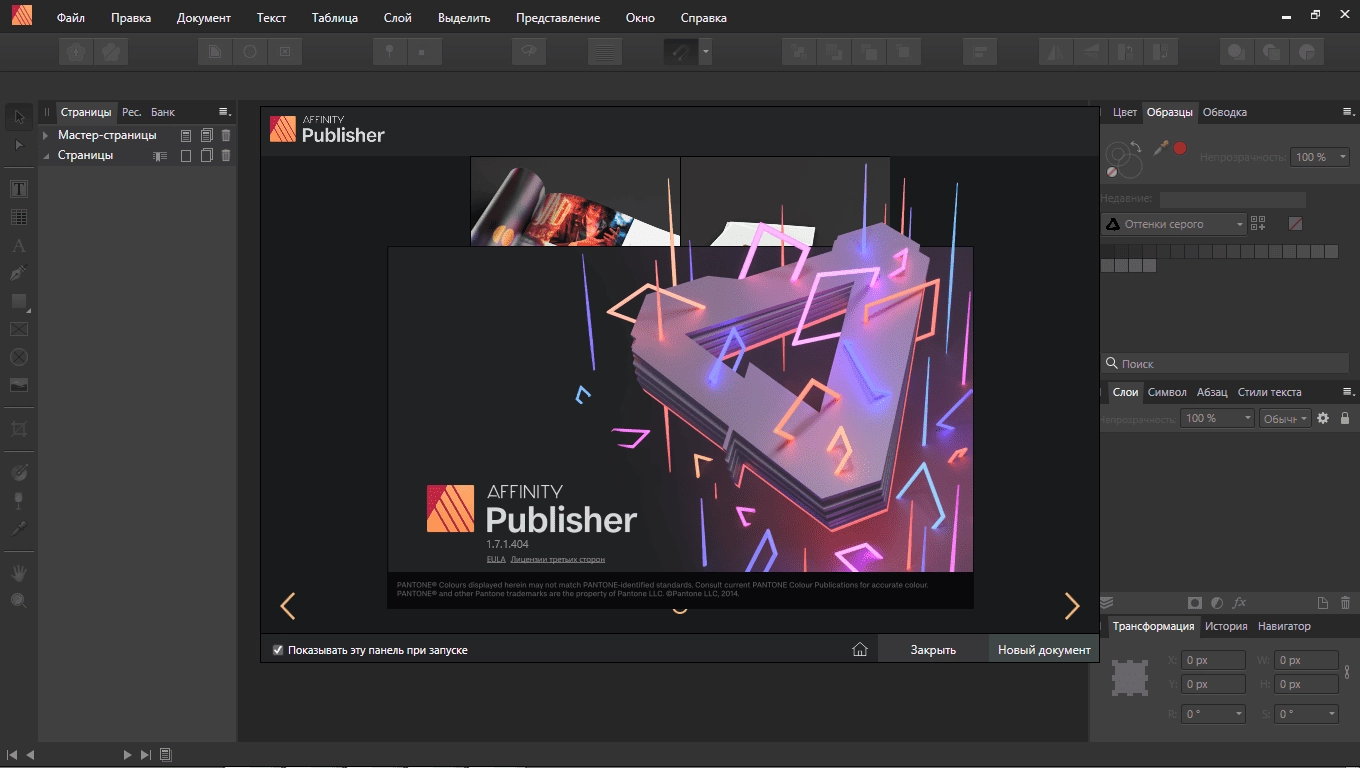Image resolution: width=1360 pixels, height=768 pixels.
Task: Open Лицензии третьих сторон link
Action: (x=558, y=559)
